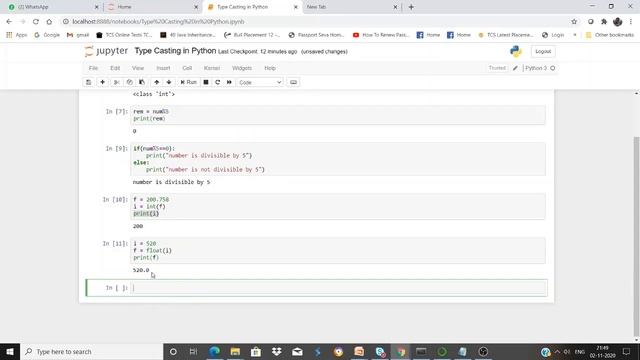This screenshot has height=360, width=640.
Task: Open the Cell menu
Action: point(187,68)
